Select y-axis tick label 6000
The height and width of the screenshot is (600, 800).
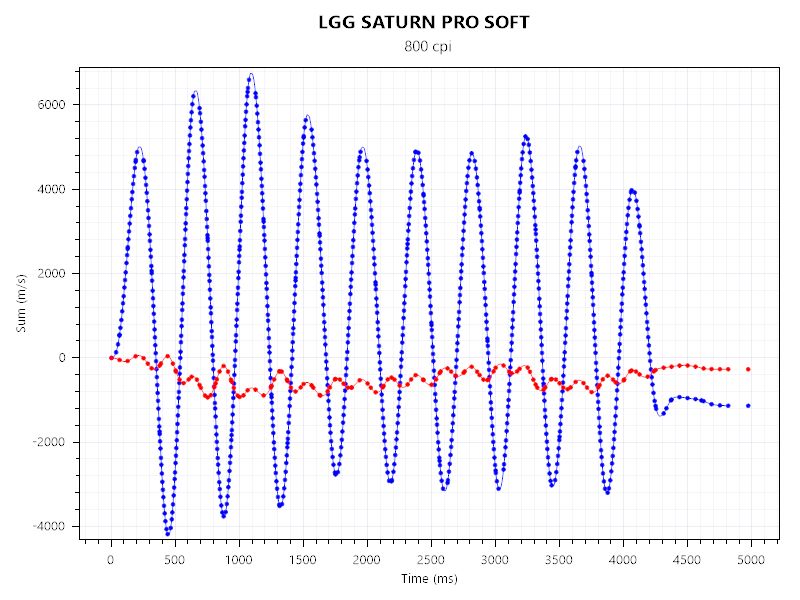(x=52, y=105)
